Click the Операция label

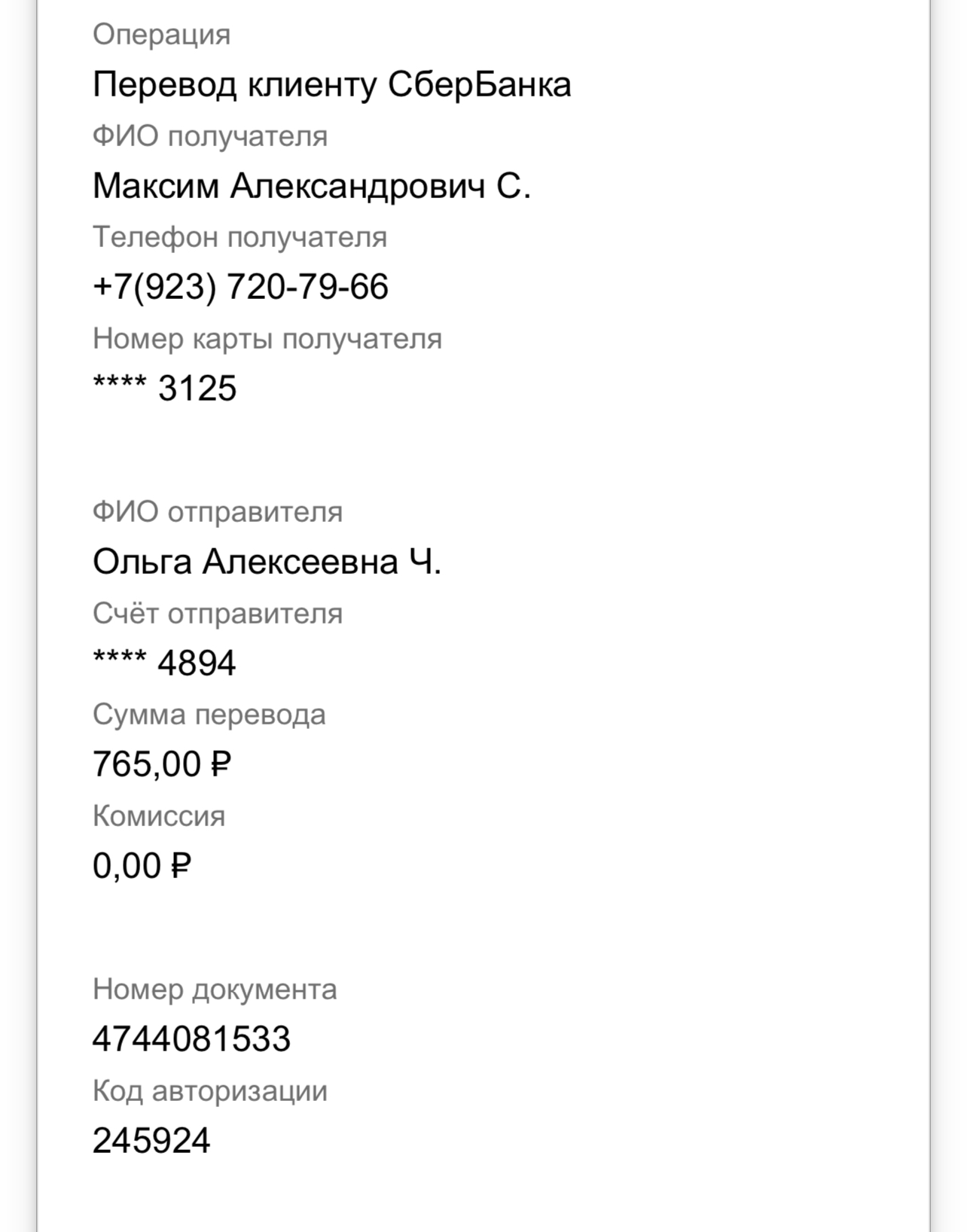coord(162,35)
